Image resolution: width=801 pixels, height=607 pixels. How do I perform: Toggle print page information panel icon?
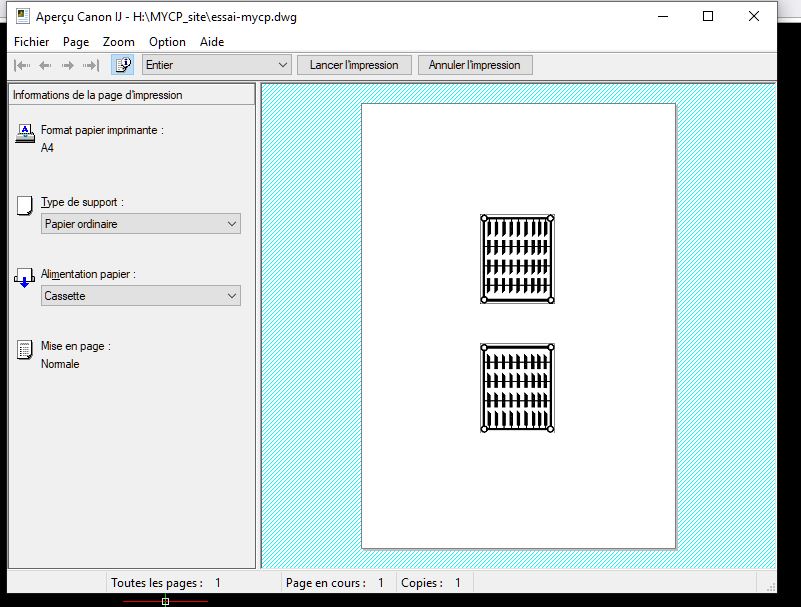tap(123, 65)
